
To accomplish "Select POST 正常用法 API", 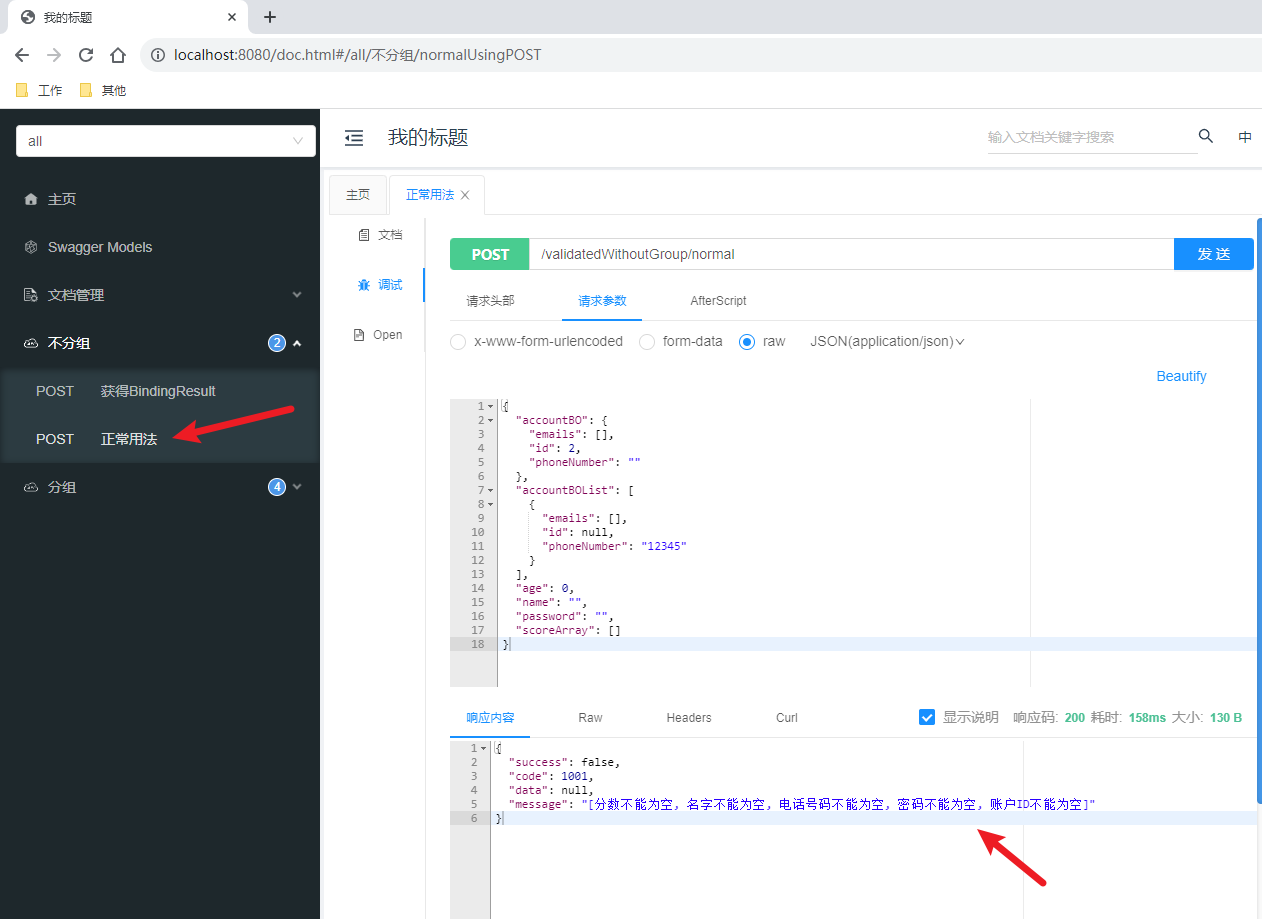I will pos(160,439).
